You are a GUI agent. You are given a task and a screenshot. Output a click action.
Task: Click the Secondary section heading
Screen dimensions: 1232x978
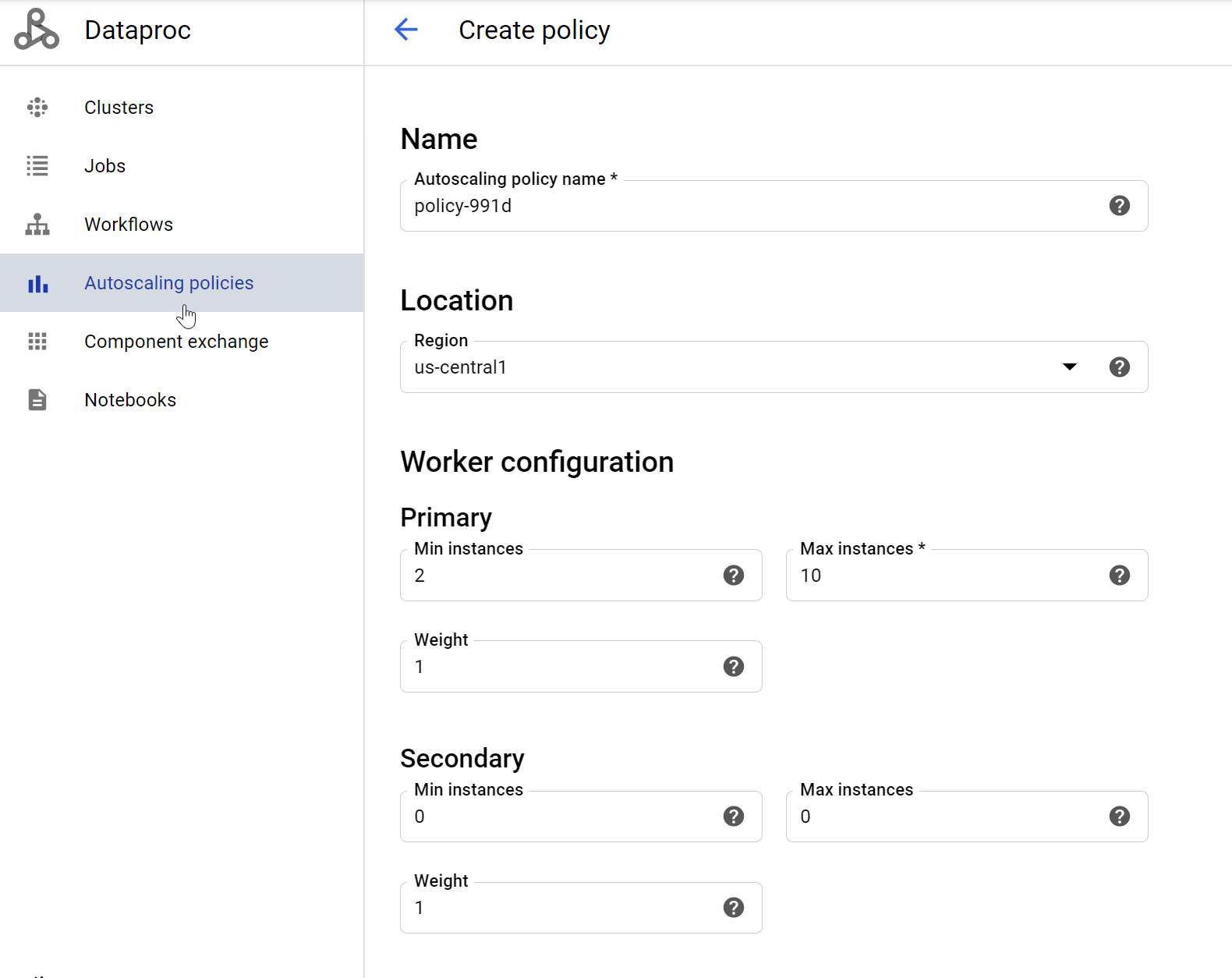tap(462, 758)
